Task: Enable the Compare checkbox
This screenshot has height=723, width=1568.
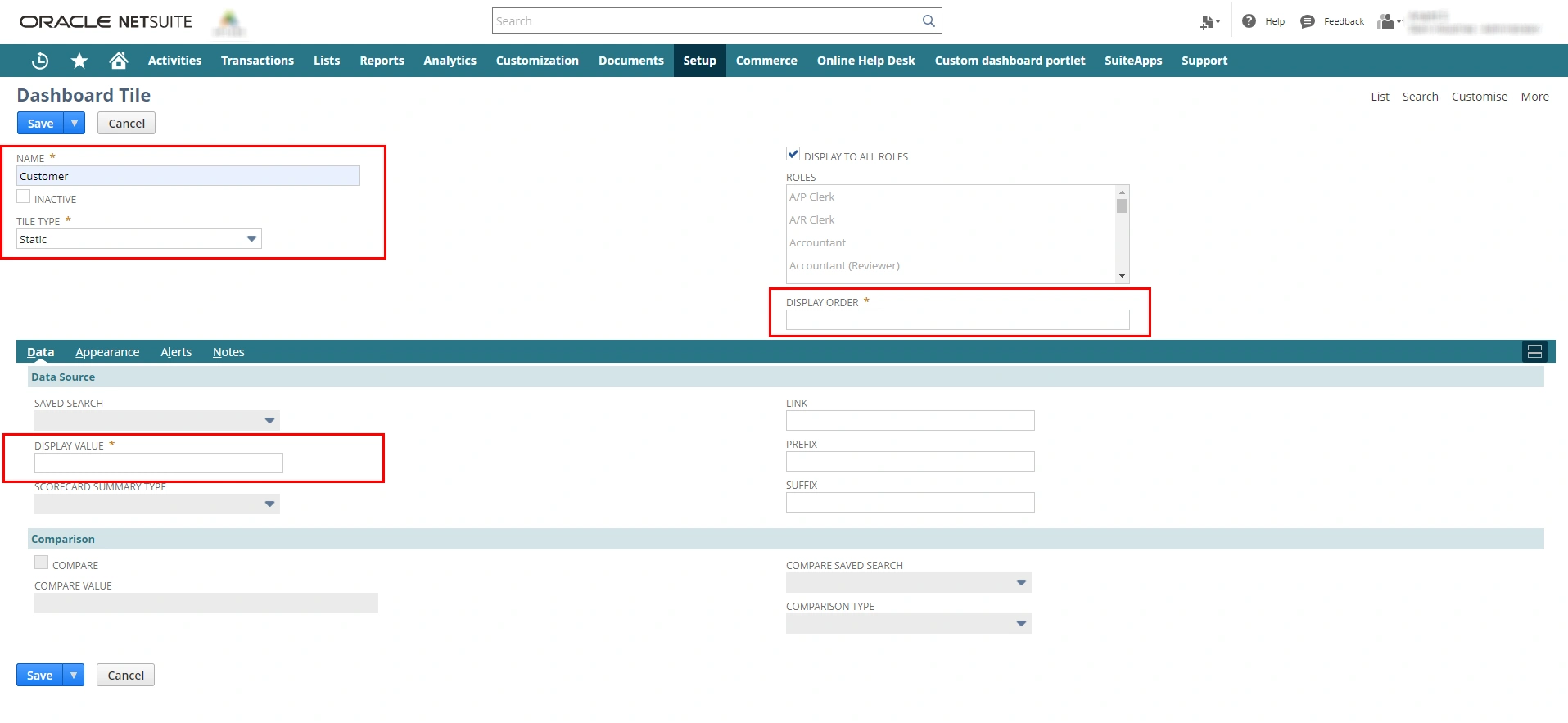Action: pyautogui.click(x=41, y=563)
